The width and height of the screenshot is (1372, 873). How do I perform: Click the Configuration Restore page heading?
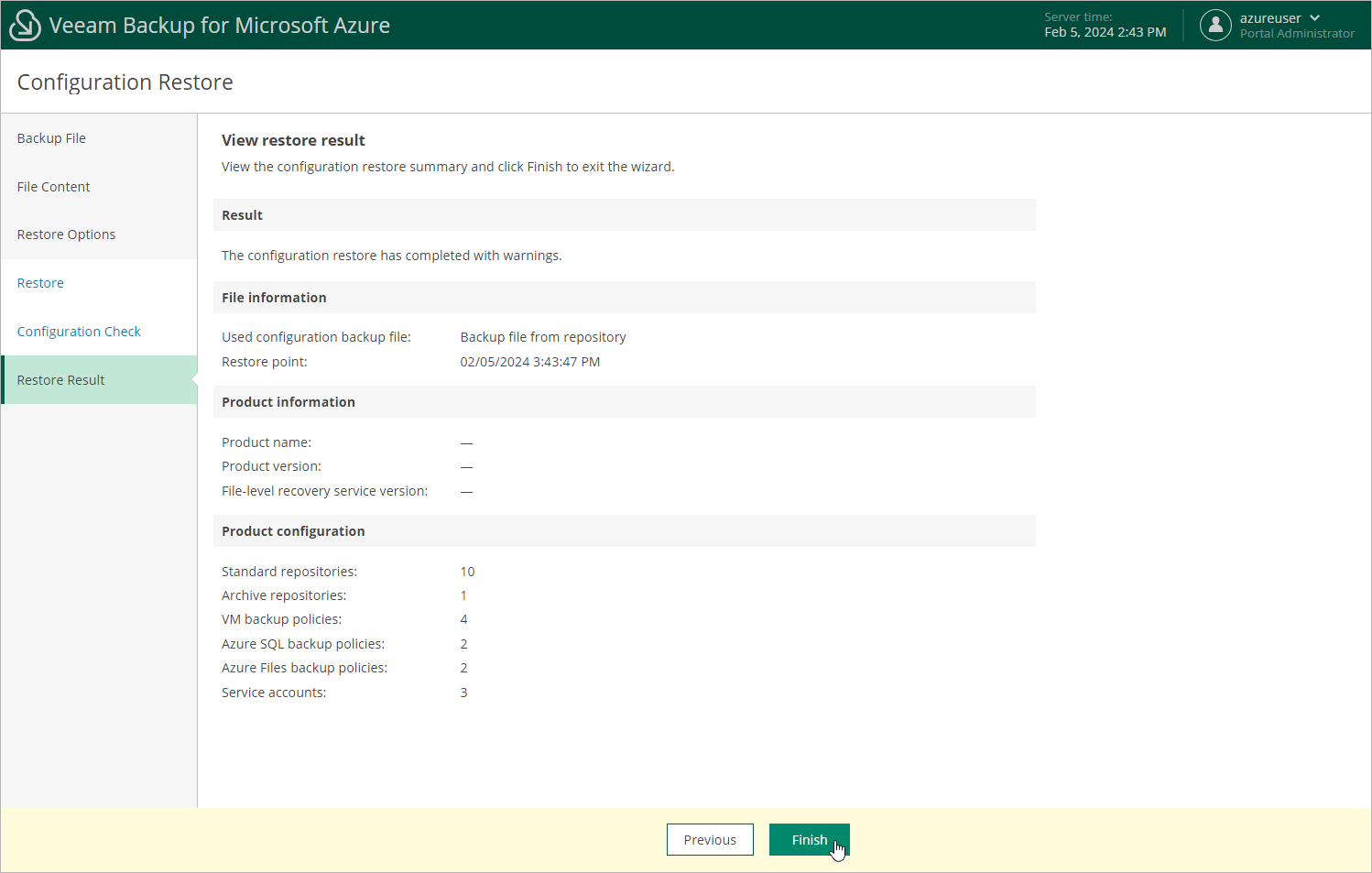point(125,82)
